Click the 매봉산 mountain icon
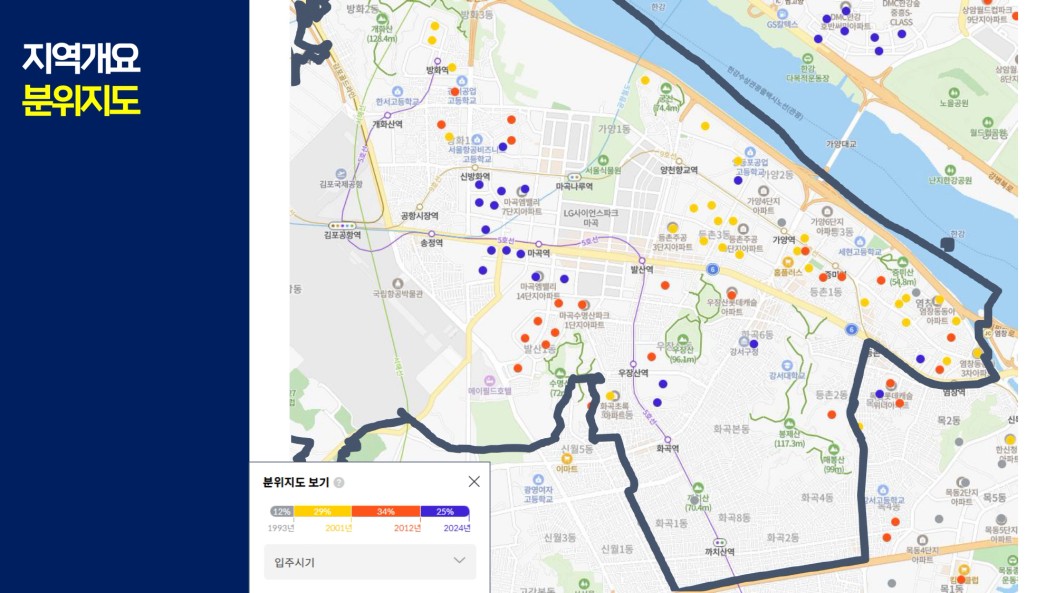The height and width of the screenshot is (593, 1055). click(833, 450)
